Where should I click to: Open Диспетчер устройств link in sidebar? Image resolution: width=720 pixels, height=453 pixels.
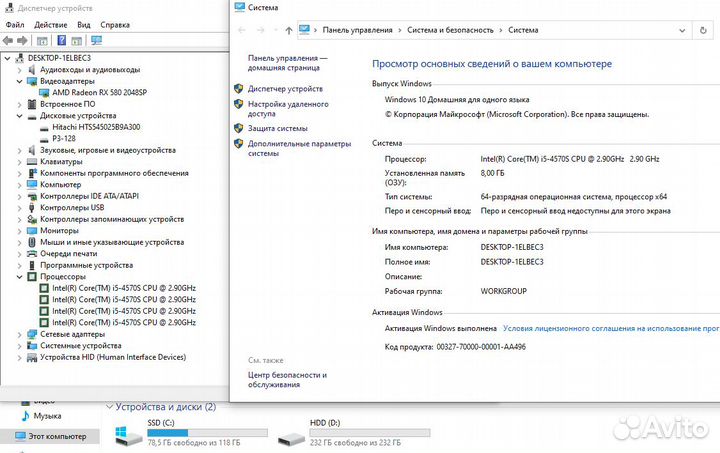click(285, 89)
